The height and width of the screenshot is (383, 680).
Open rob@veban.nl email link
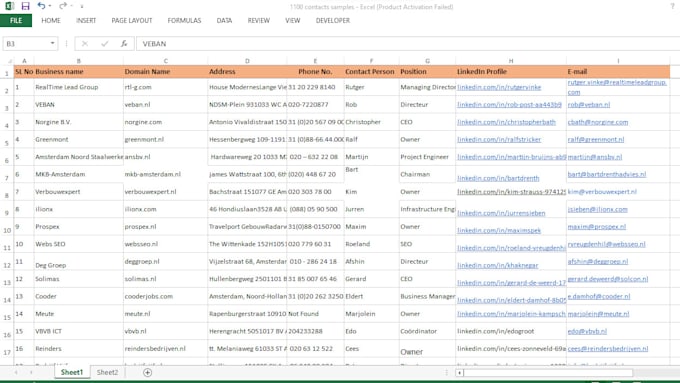[x=588, y=105]
